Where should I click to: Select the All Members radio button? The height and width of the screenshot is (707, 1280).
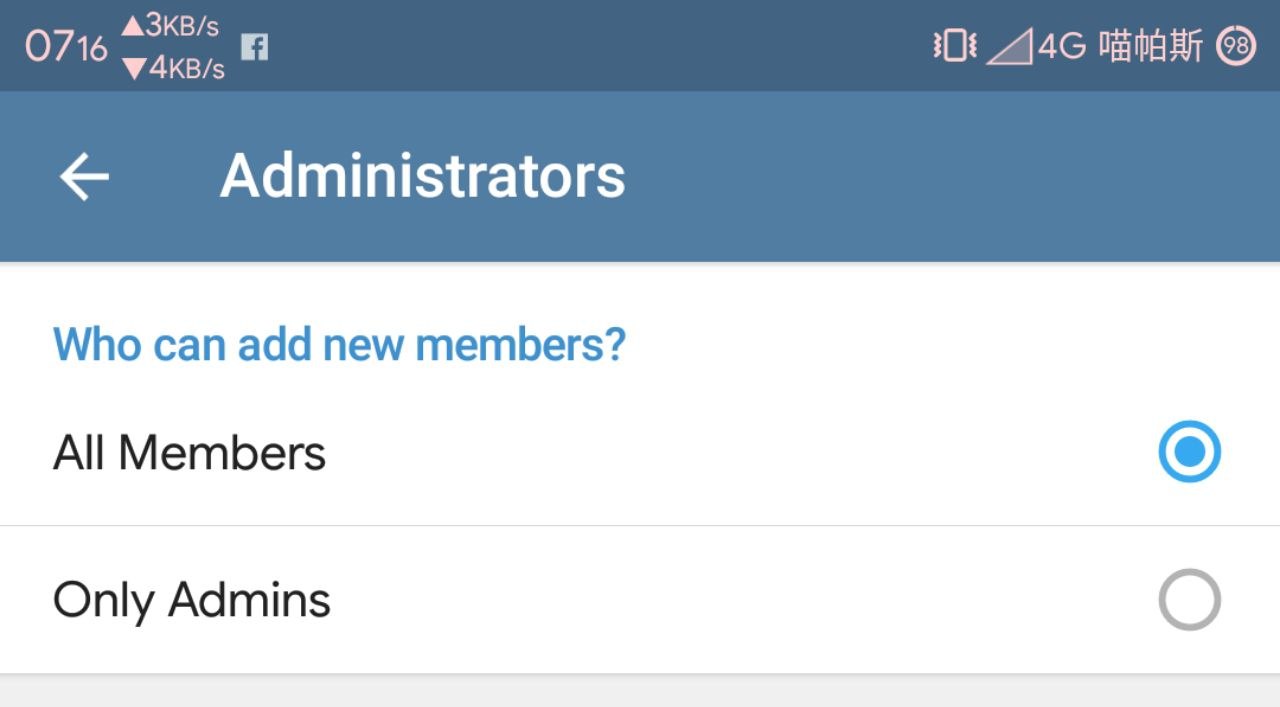[1189, 452]
